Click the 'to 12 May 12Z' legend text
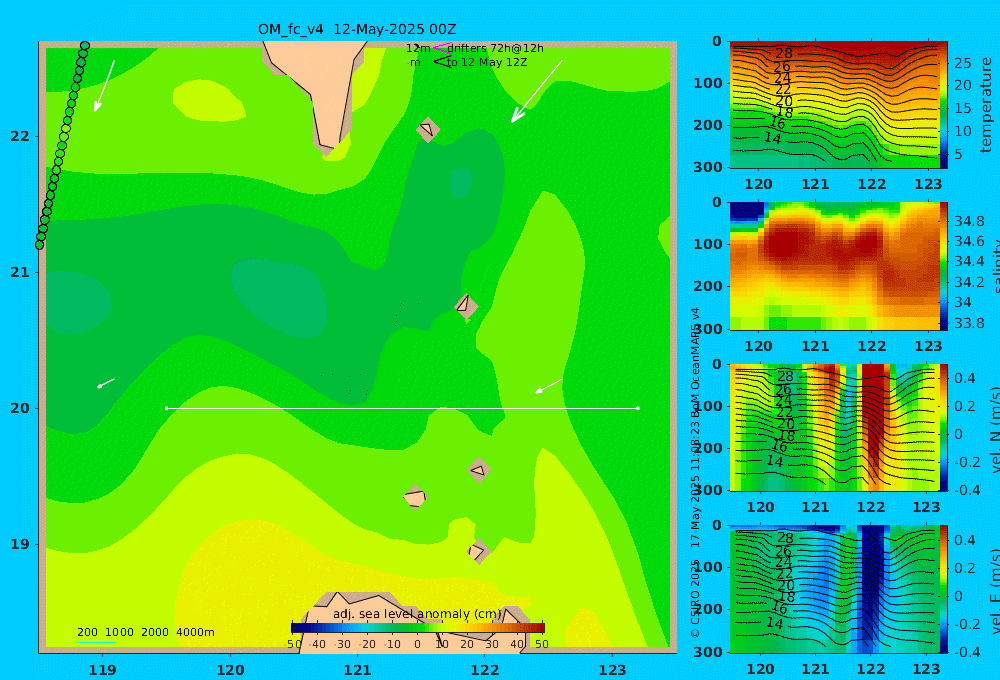The width and height of the screenshot is (1000, 680). tap(487, 63)
